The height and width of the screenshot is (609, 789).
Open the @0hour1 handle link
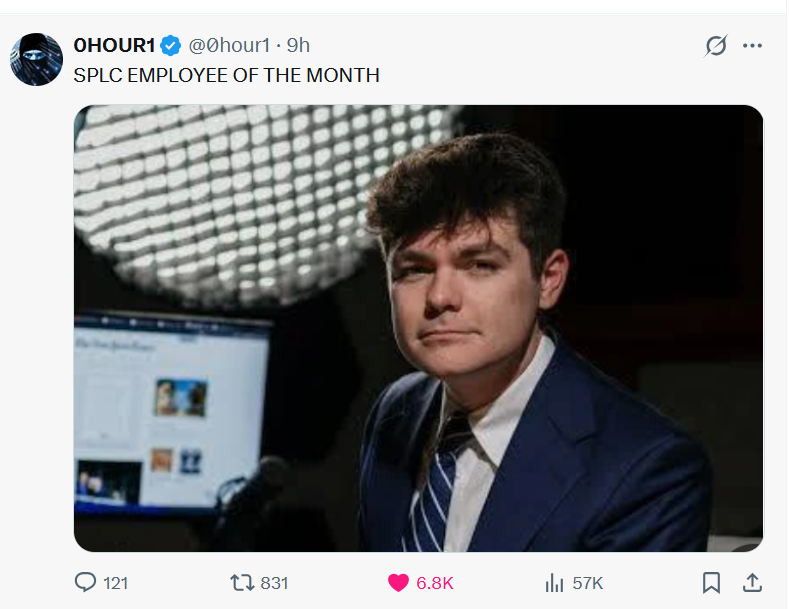[x=229, y=45]
